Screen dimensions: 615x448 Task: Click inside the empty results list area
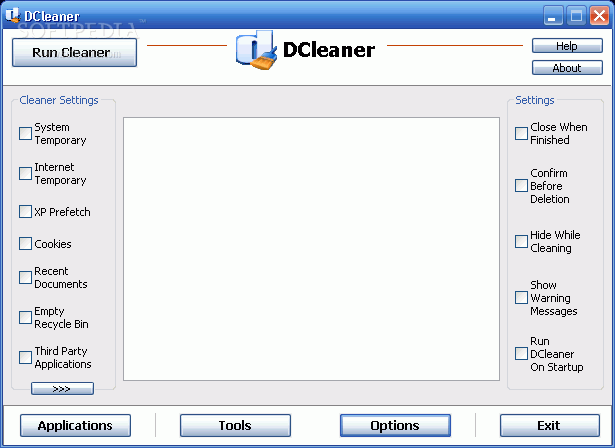pos(311,249)
